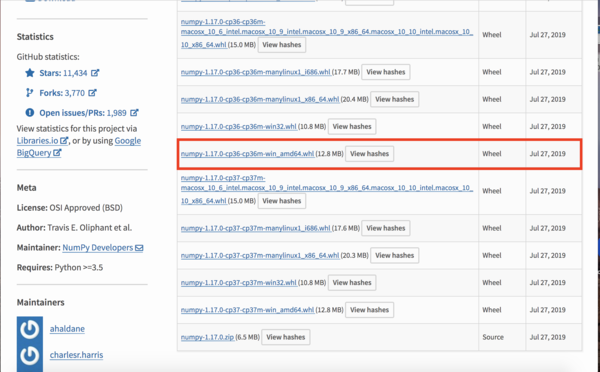Click License: OSI Approved (BSD) text
This screenshot has width=600, height=372.
[70, 208]
